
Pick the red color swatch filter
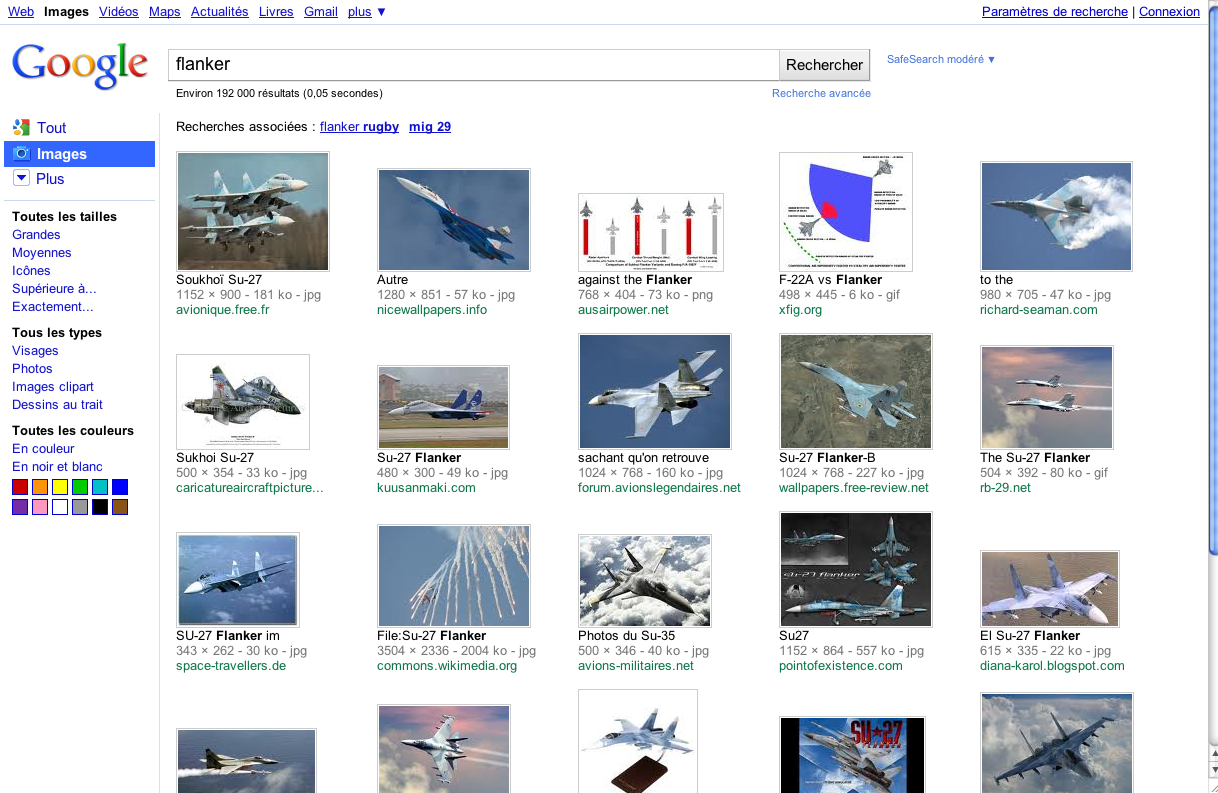[x=20, y=487]
